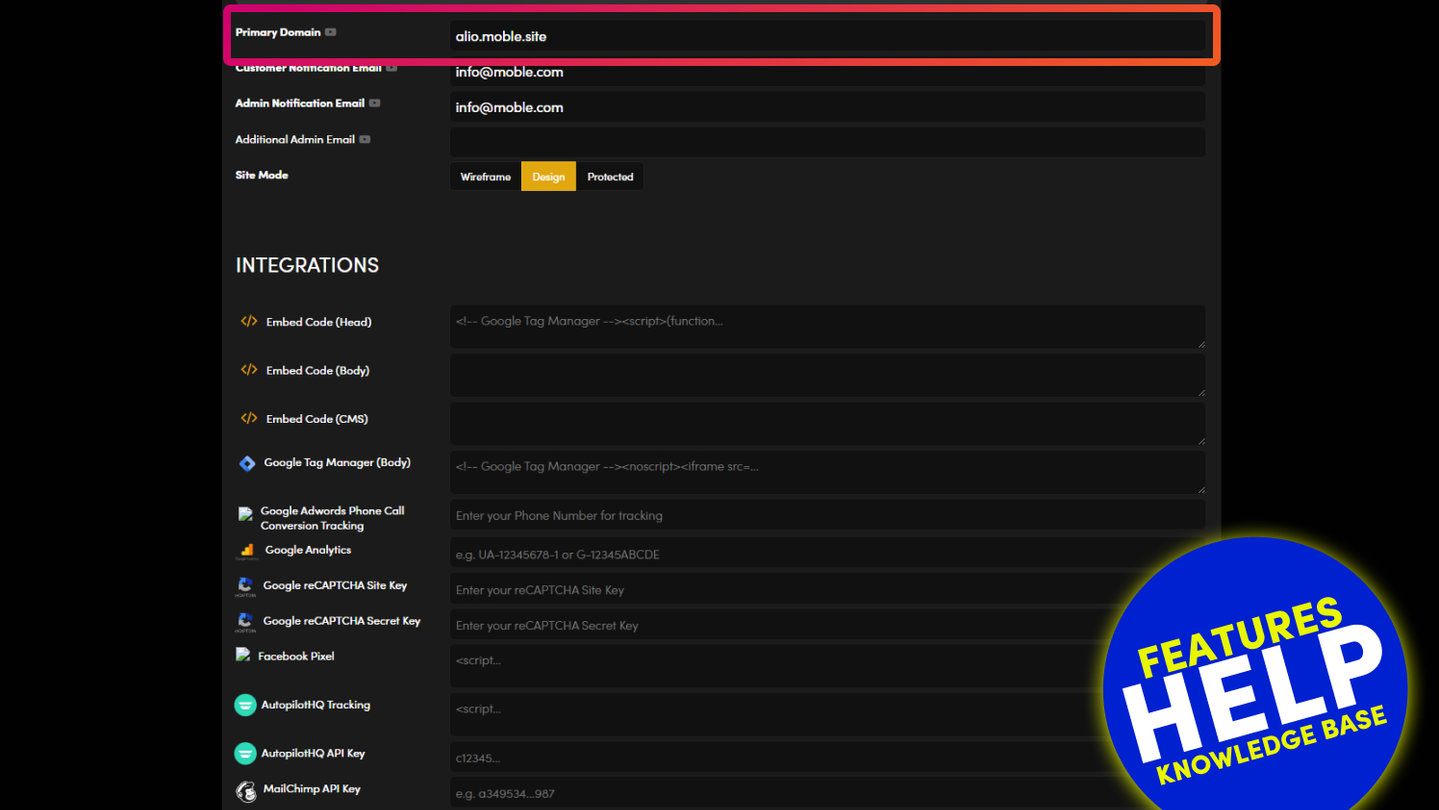Switch Site Mode to Wireframe

(485, 177)
